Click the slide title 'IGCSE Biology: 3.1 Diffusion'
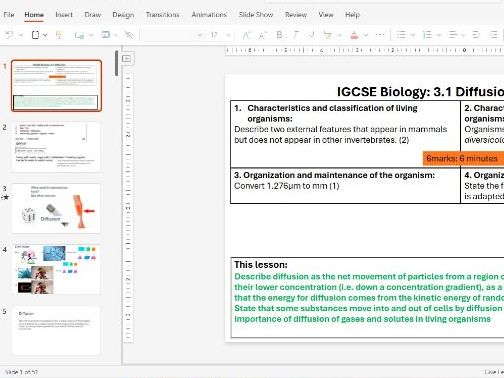Viewport: 504px width, 378px height. [420, 92]
